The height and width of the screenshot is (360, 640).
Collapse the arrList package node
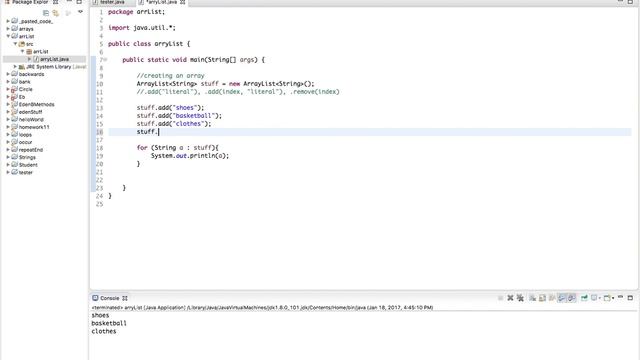22,51
